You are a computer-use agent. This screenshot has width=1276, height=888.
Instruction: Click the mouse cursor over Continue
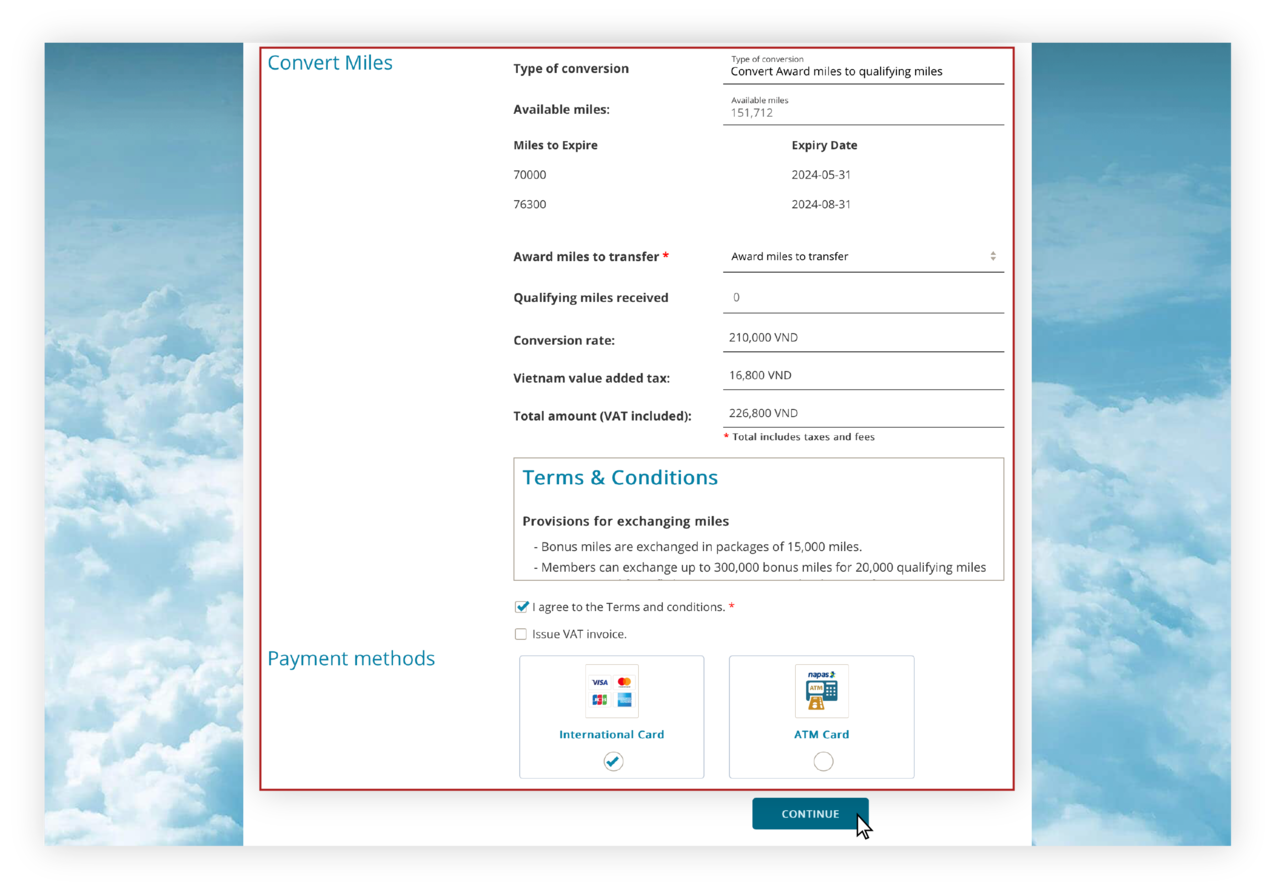coord(862,824)
